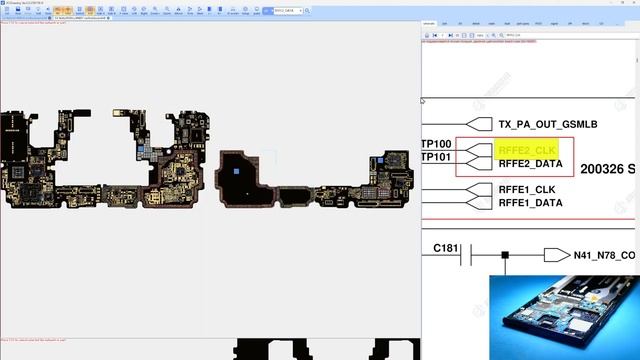This screenshot has width=640, height=360.
Task: Jump to first page in the schematic viewer
Action: (435, 36)
